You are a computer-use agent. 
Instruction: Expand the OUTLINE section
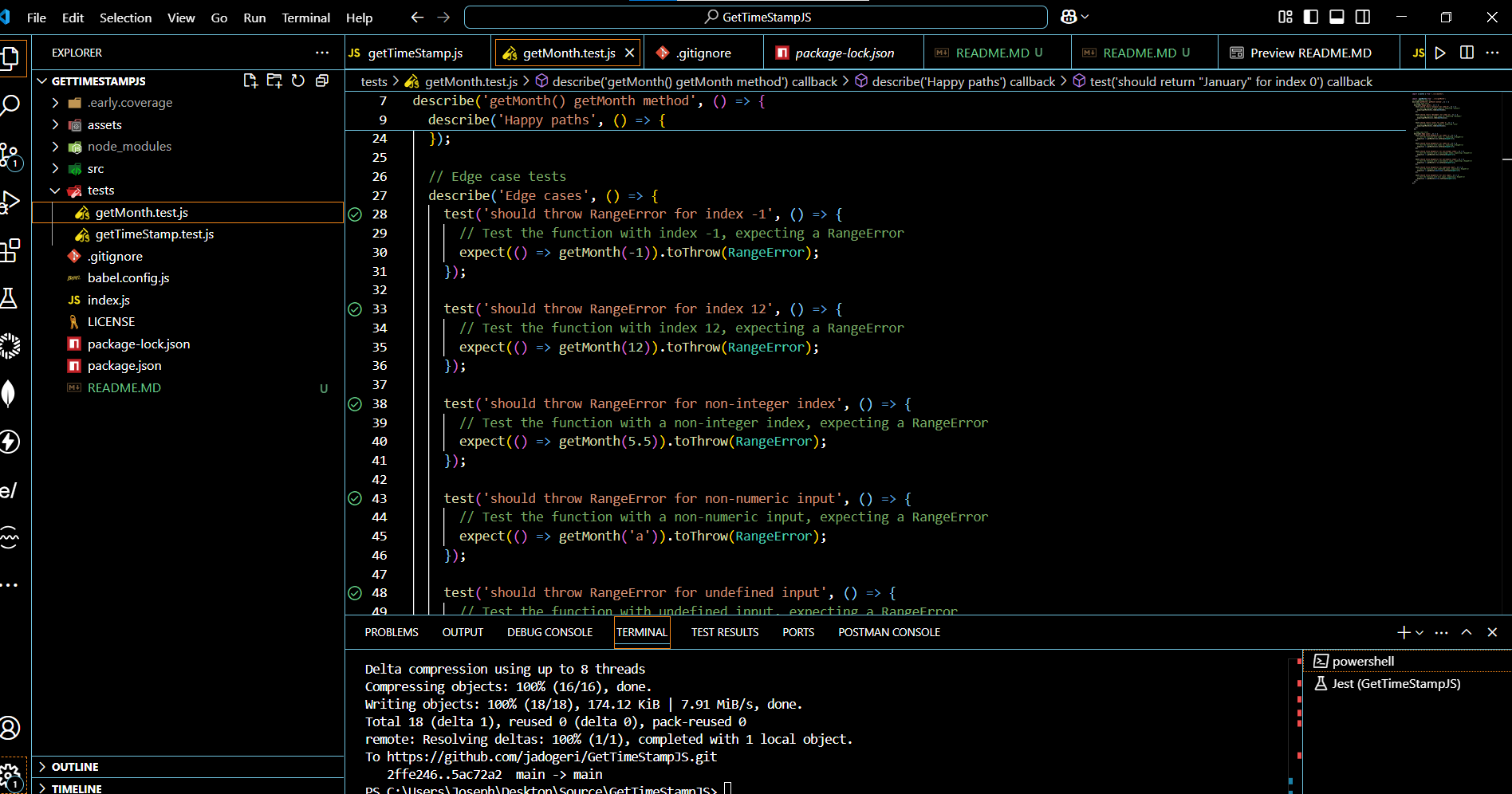pos(188,767)
